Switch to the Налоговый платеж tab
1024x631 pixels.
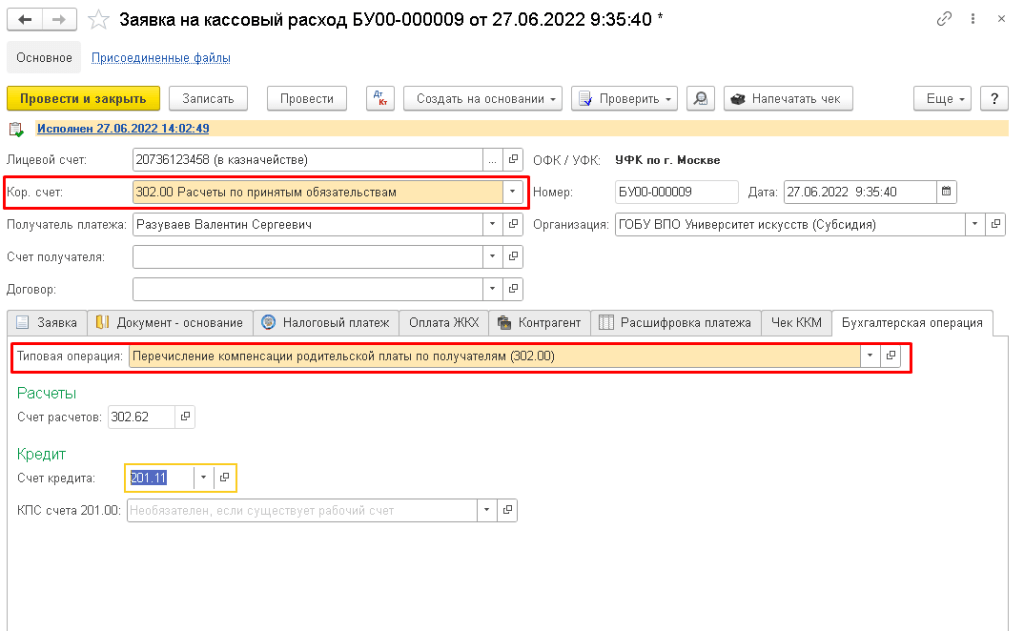point(326,323)
